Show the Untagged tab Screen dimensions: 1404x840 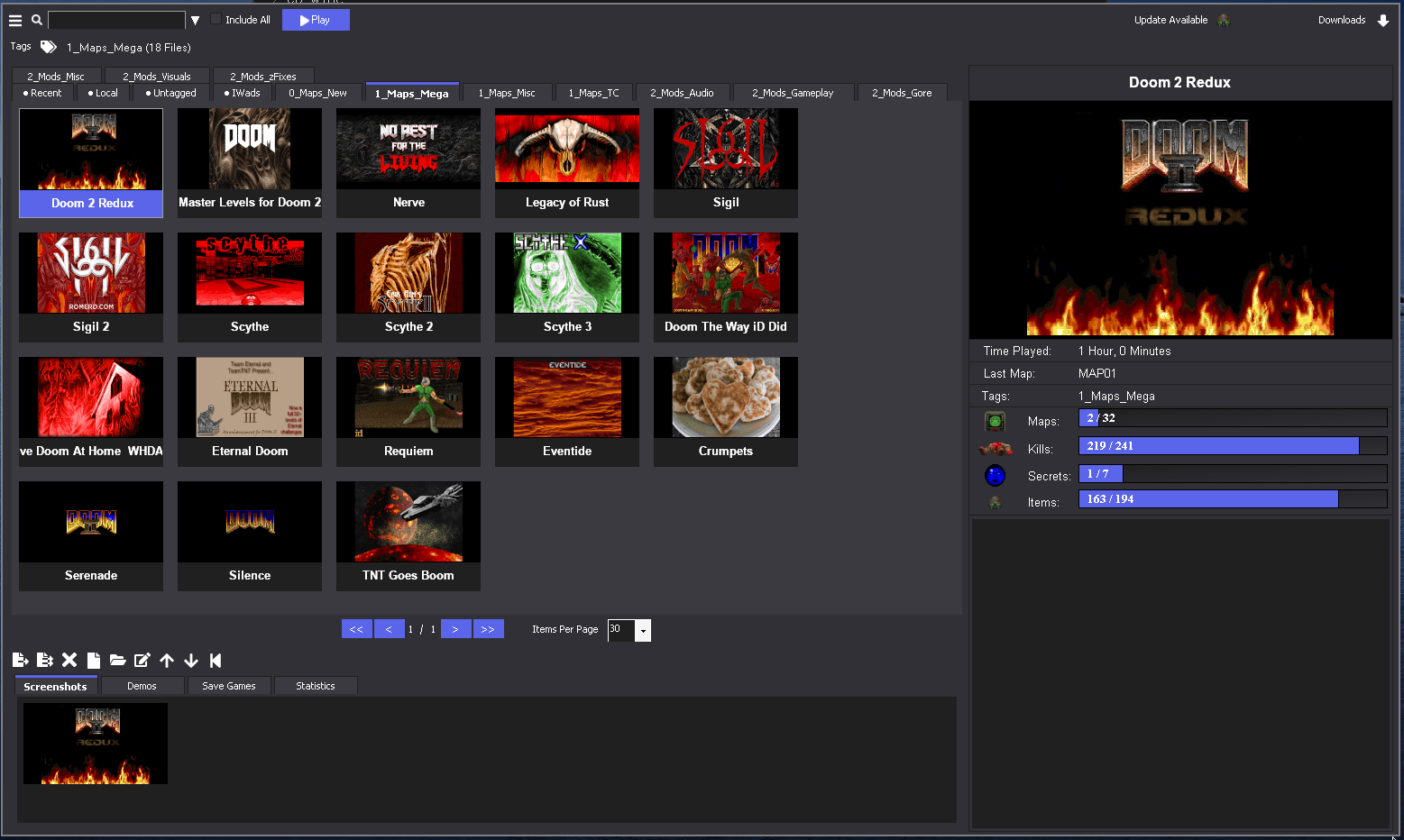point(171,93)
